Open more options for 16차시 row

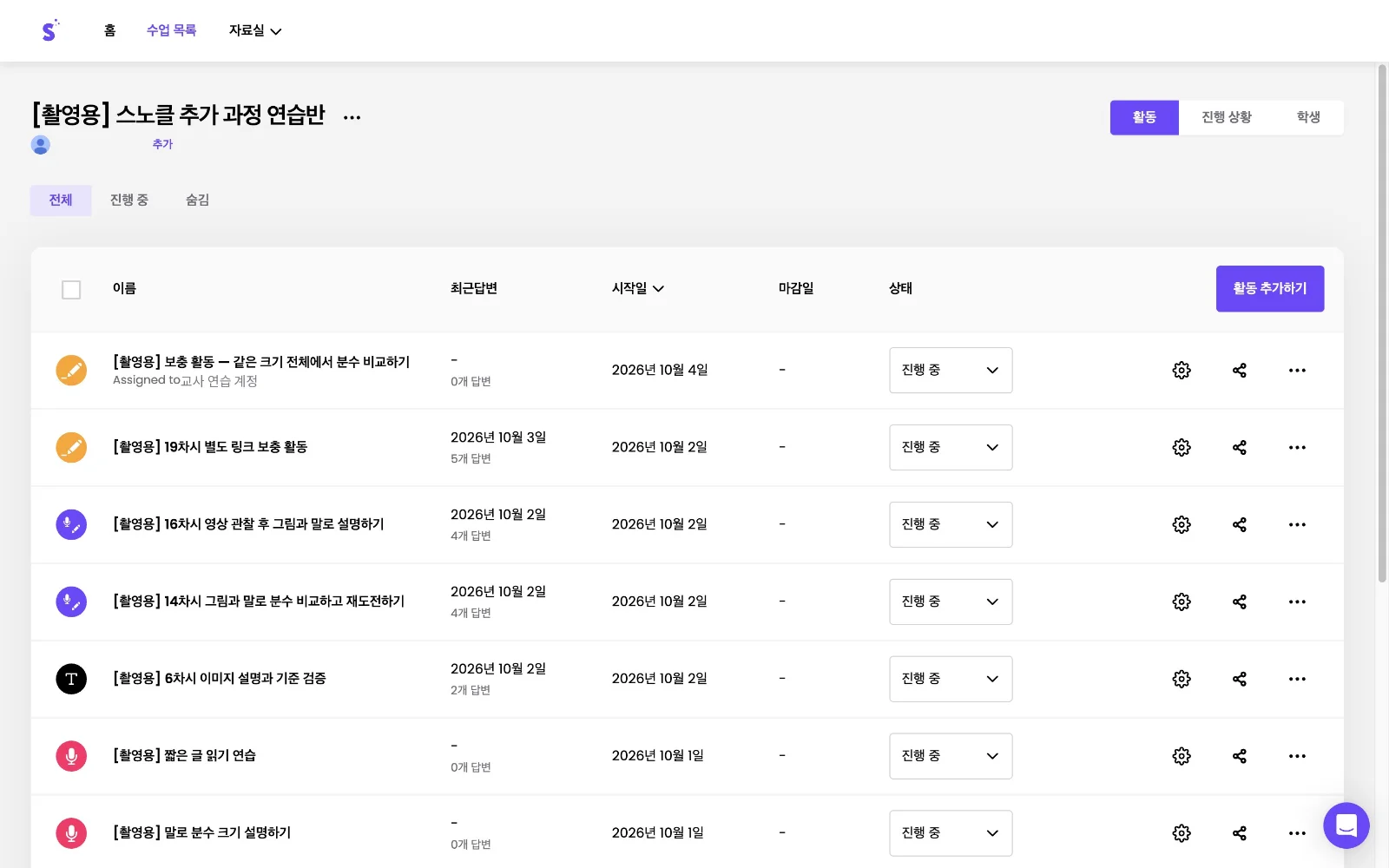pyautogui.click(x=1297, y=525)
